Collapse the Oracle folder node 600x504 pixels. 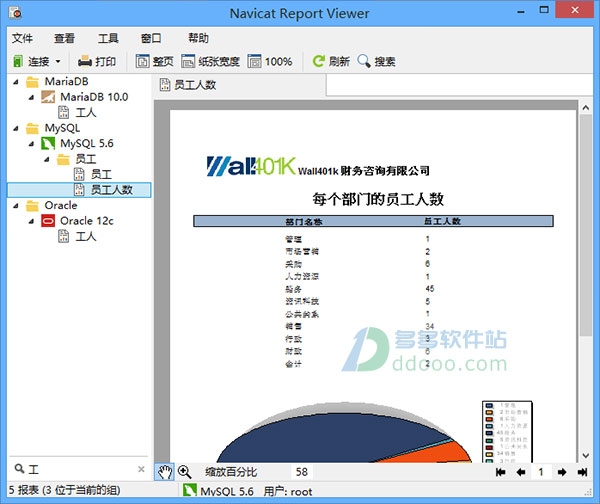coord(16,206)
